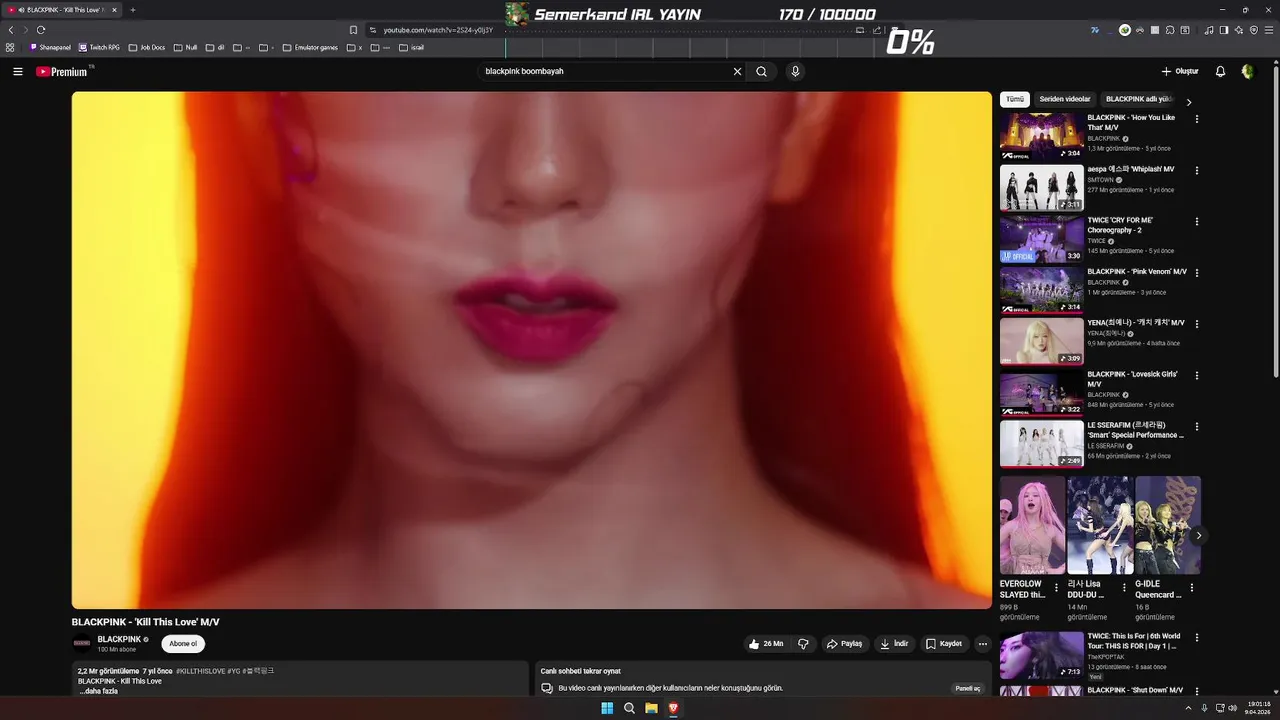The height and width of the screenshot is (720, 1280).
Task: Open the BLACKPINK 'Lovesick Girls' M/V title
Action: 1132,379
